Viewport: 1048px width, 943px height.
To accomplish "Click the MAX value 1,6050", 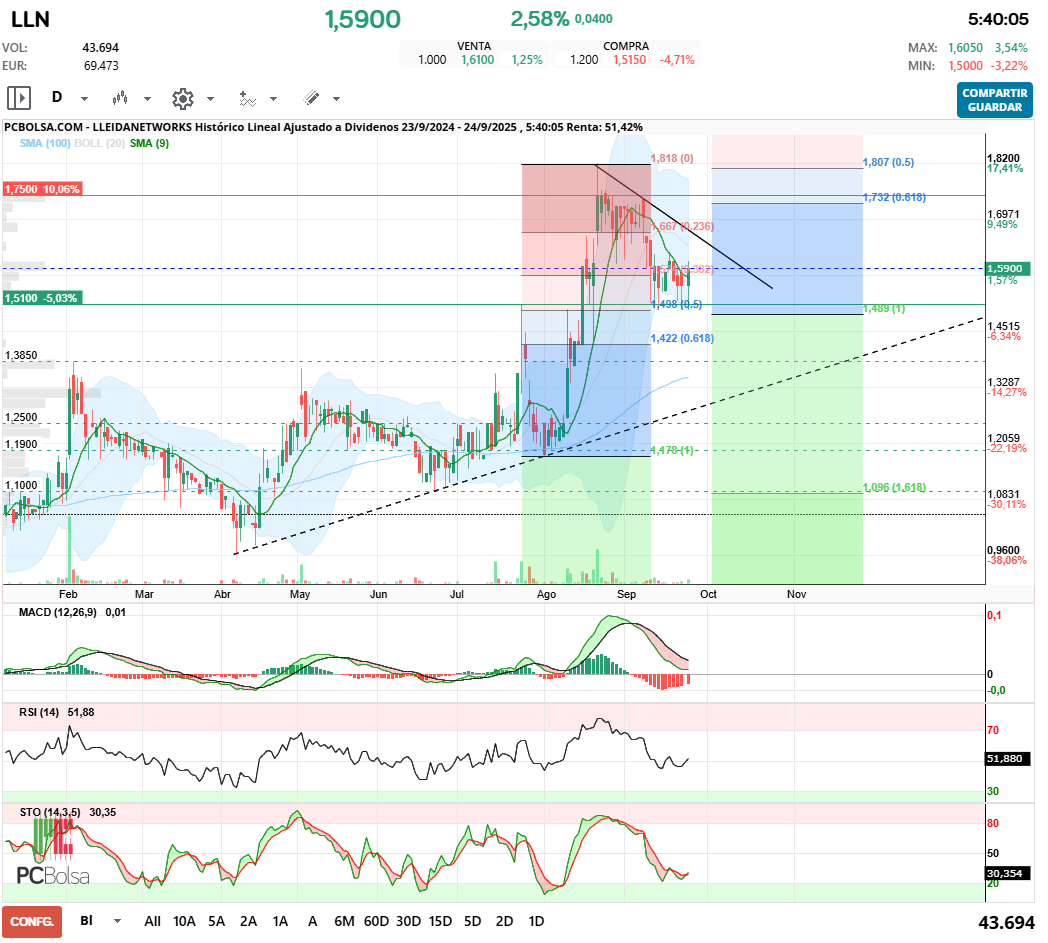I will tap(965, 47).
